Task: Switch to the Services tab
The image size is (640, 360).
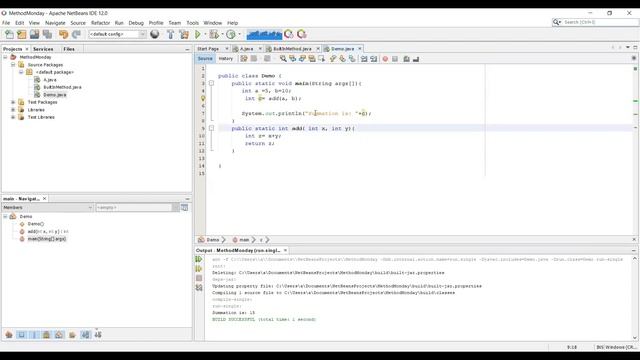Action: coord(43,49)
